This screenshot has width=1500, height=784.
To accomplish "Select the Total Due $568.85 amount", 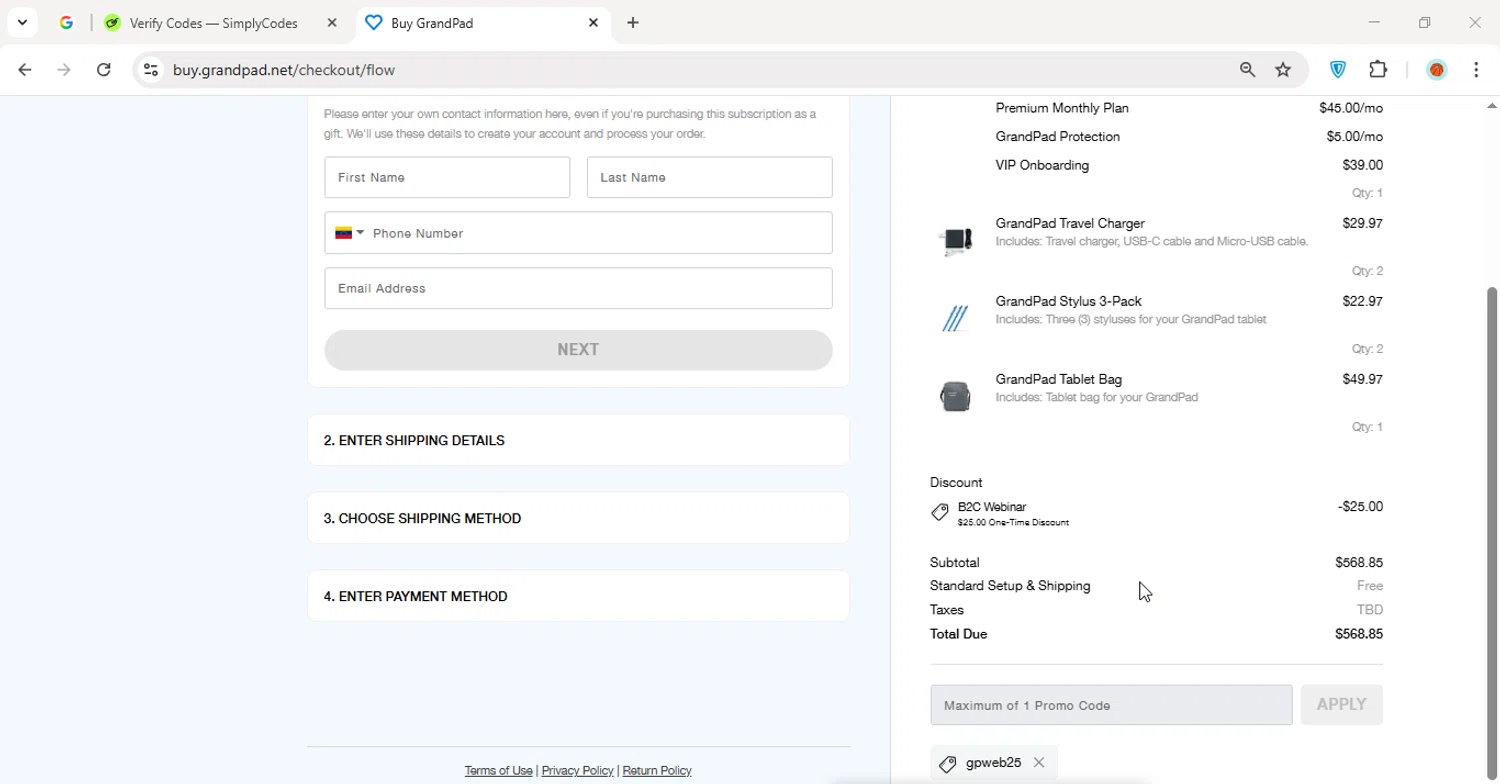I will [1359, 634].
